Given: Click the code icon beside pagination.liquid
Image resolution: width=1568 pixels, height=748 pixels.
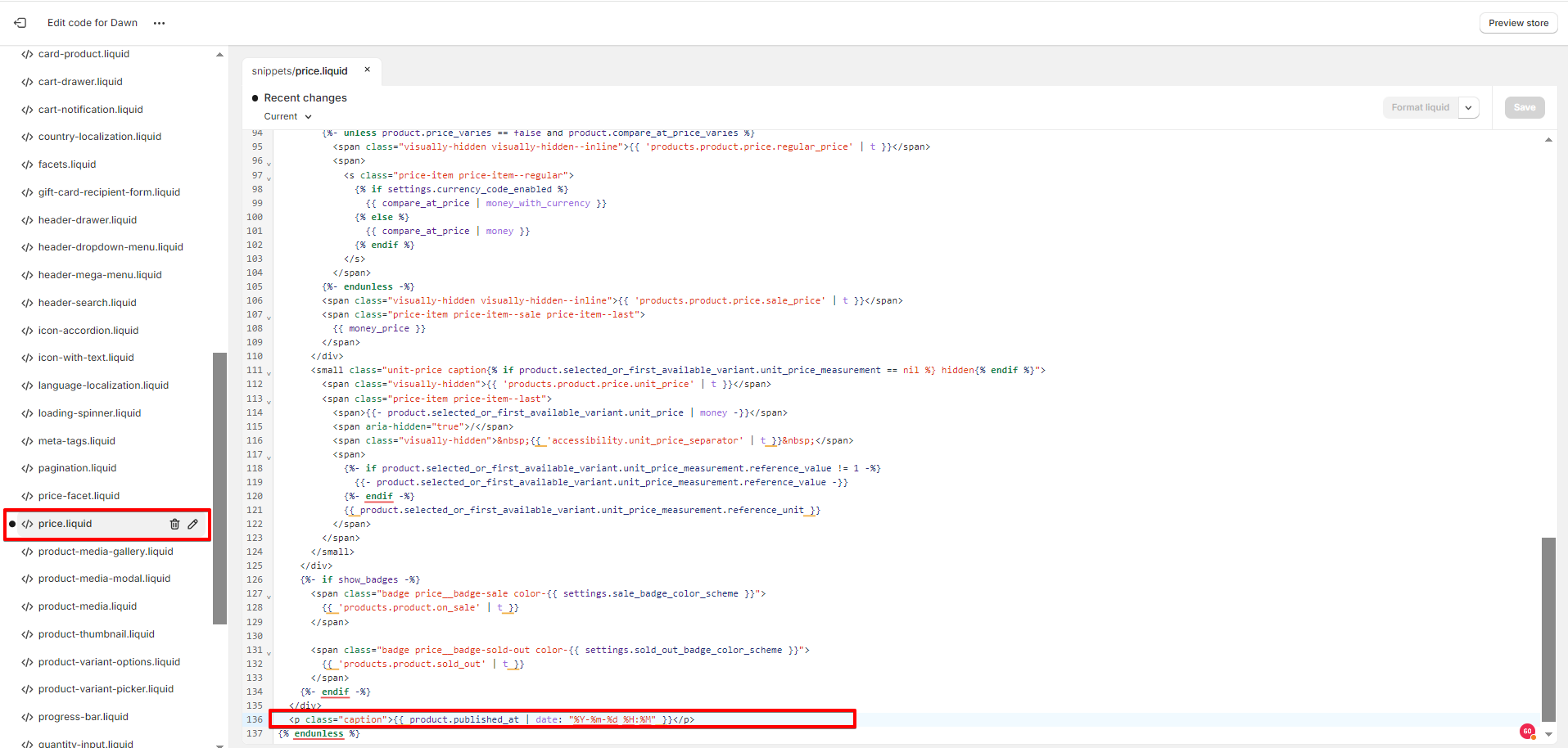Looking at the screenshot, I should tap(27, 468).
